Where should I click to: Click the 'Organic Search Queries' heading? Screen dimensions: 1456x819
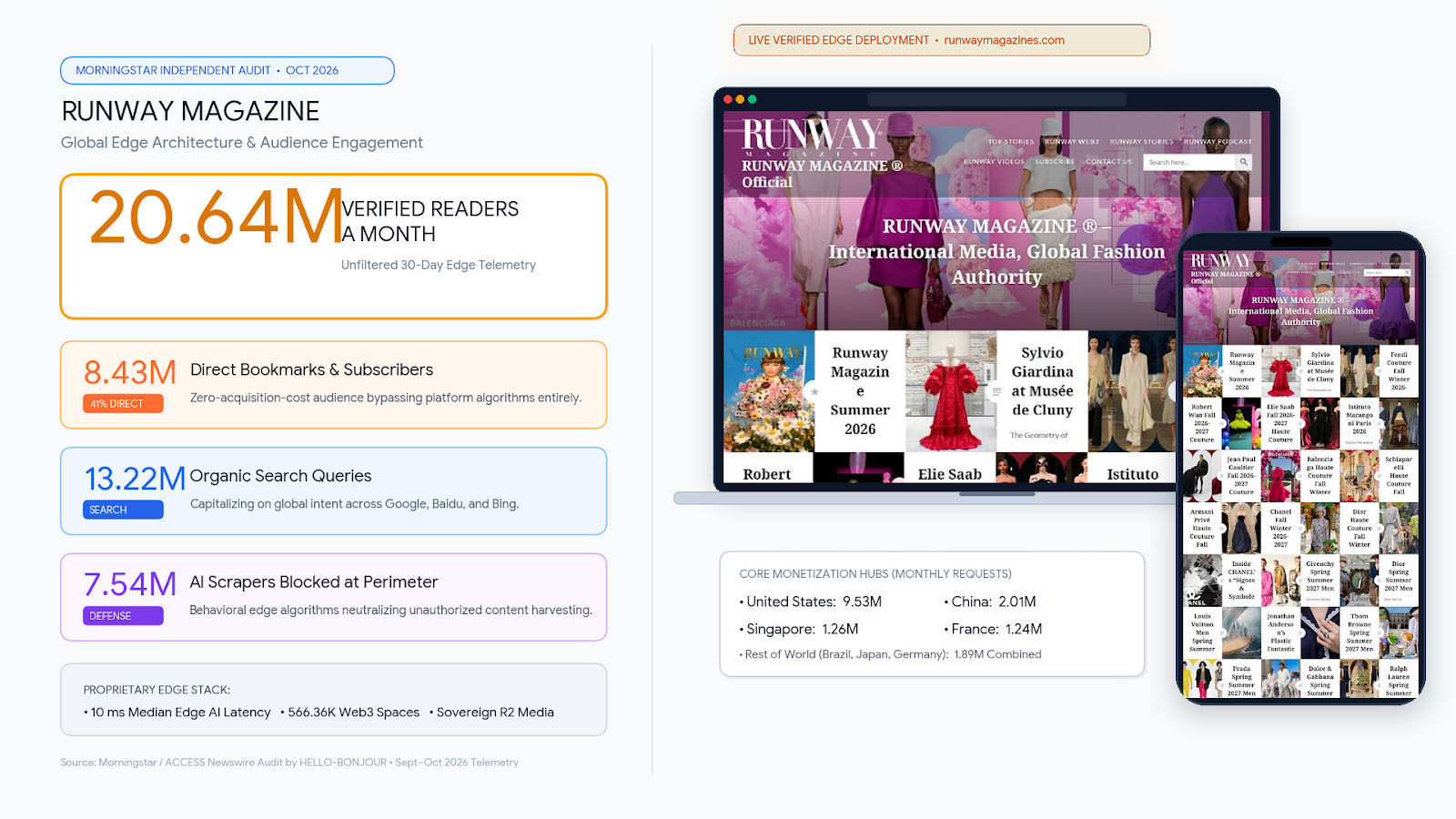click(x=280, y=476)
